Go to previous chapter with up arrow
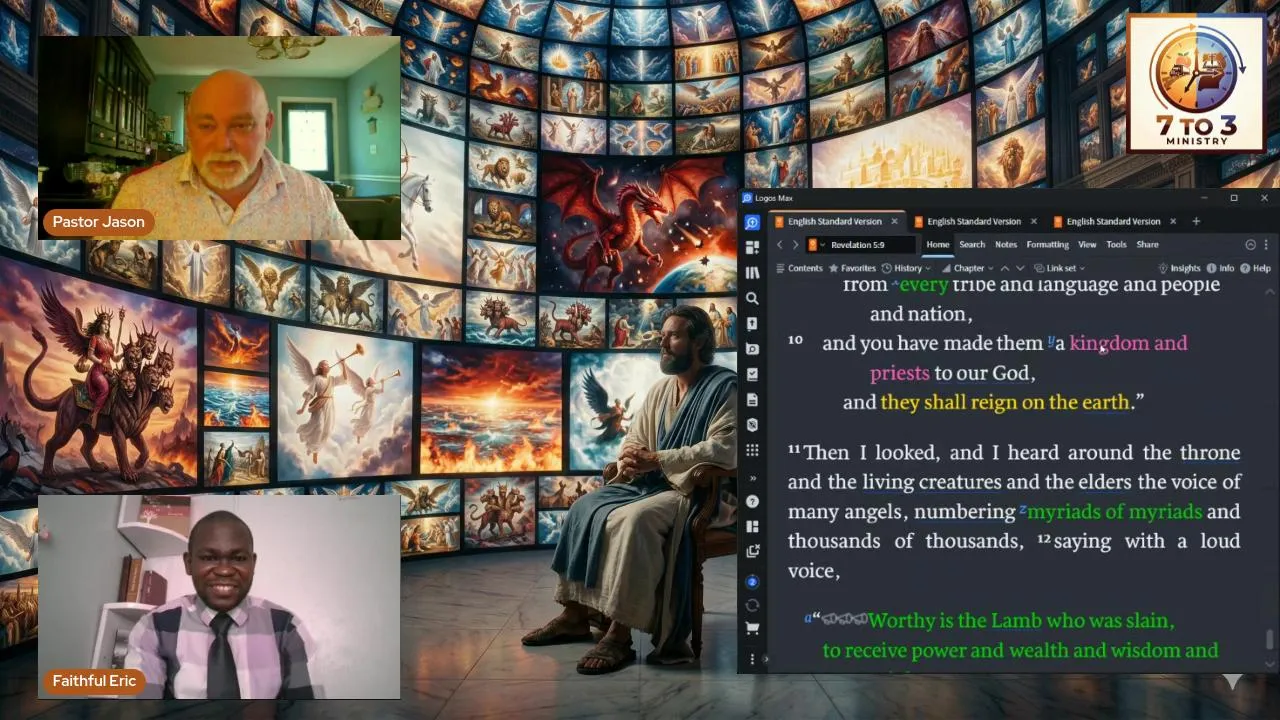This screenshot has width=1280, height=720. coord(1004,268)
